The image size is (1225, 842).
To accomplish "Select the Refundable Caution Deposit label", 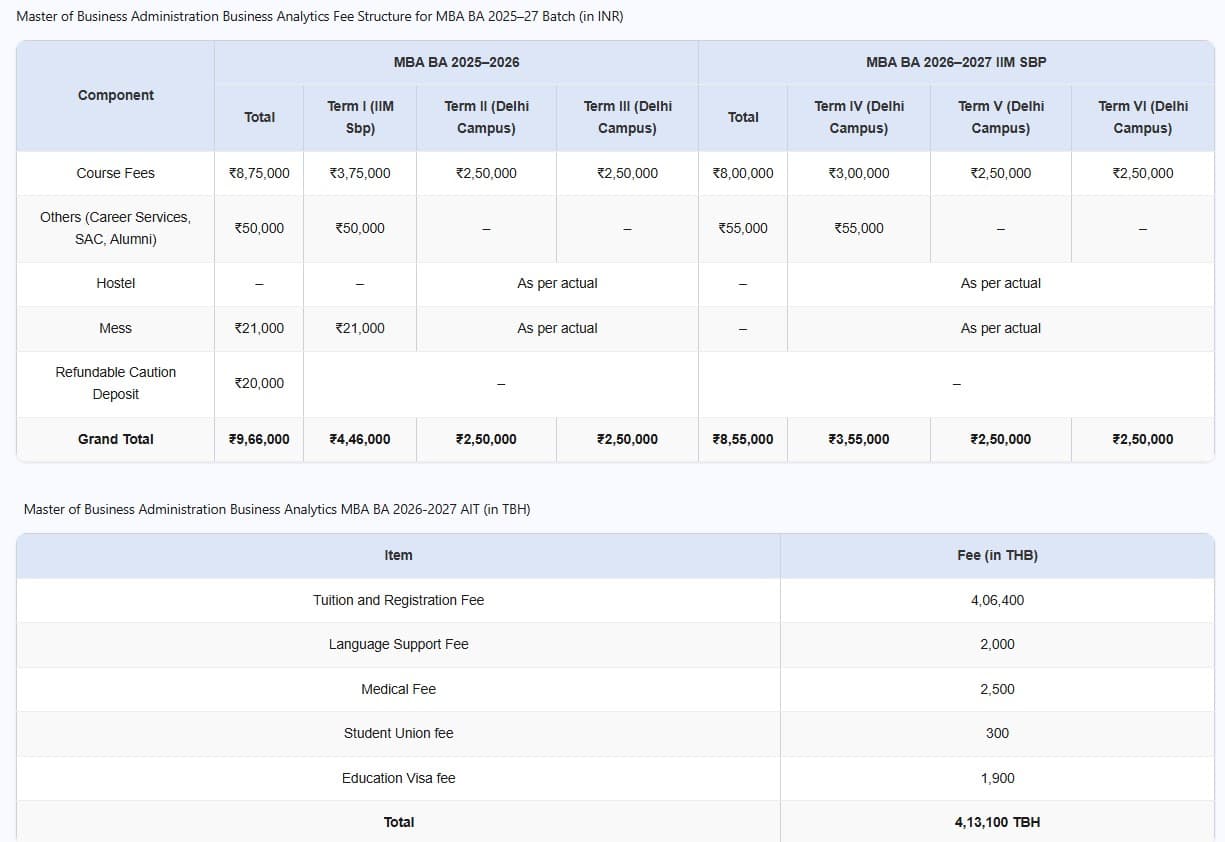I will pyautogui.click(x=116, y=383).
